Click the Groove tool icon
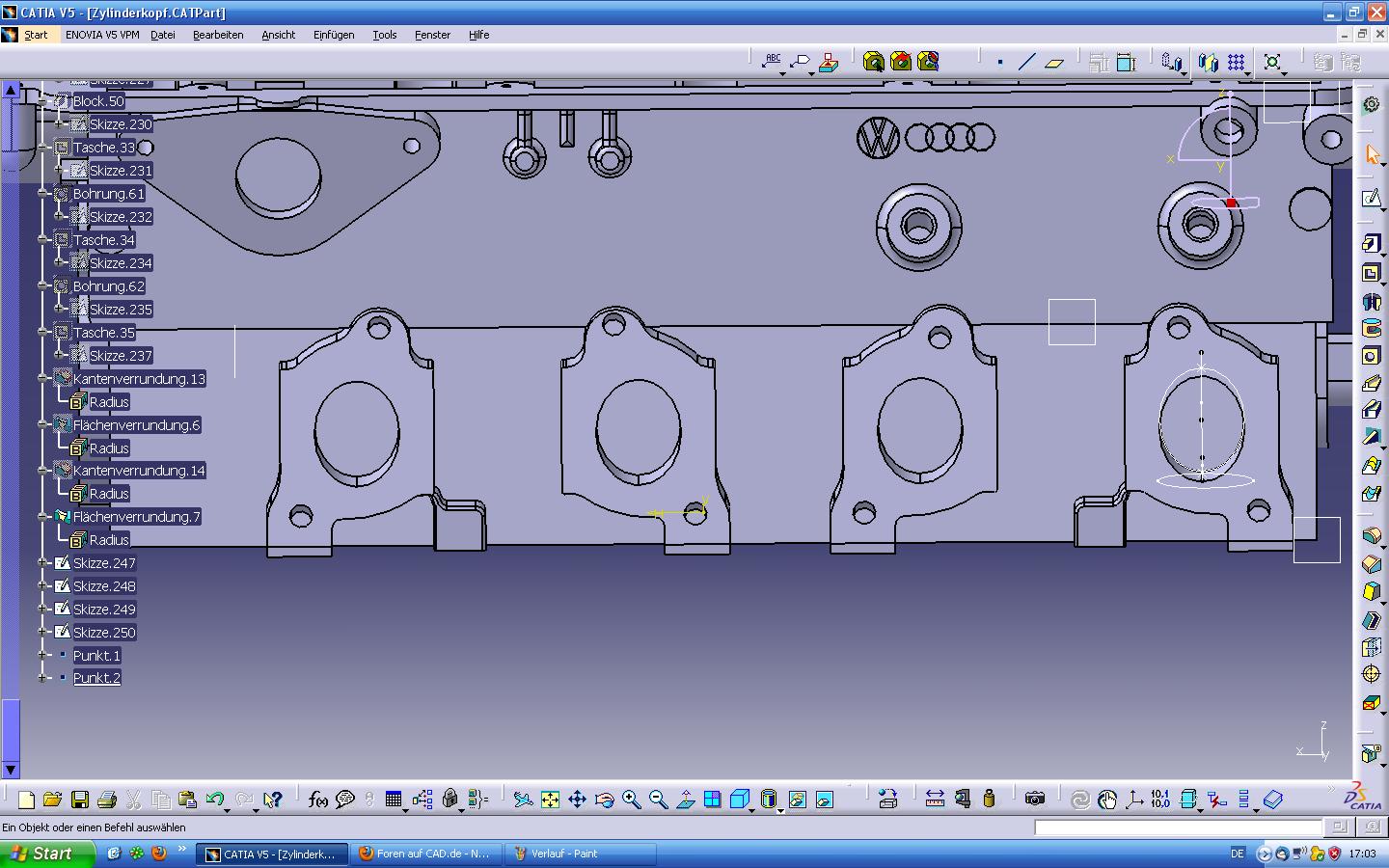This screenshot has height=868, width=1389. tap(1372, 329)
